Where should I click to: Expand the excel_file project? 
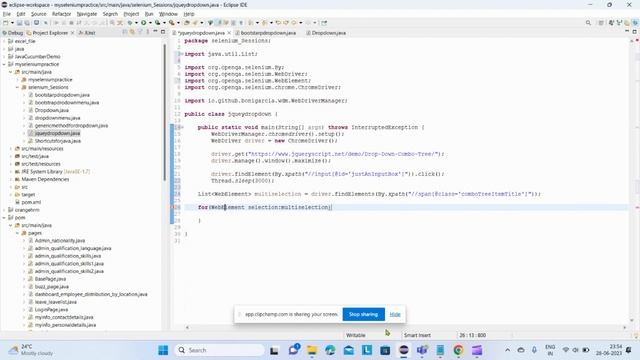[x=4, y=41]
